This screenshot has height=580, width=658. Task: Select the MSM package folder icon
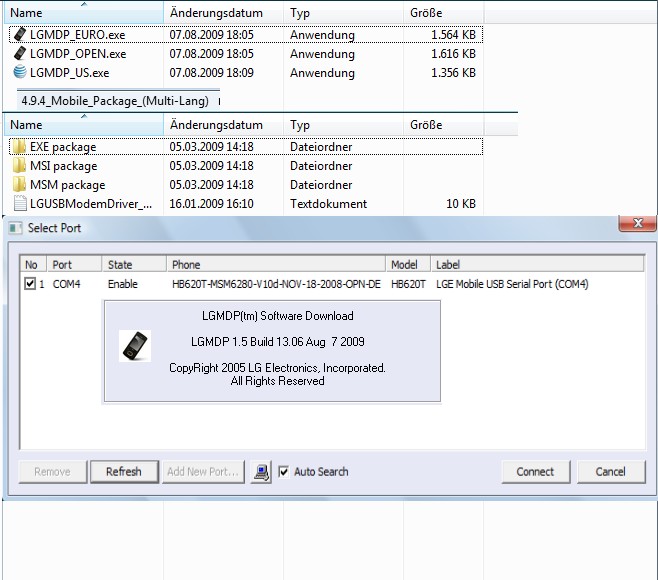[19, 184]
